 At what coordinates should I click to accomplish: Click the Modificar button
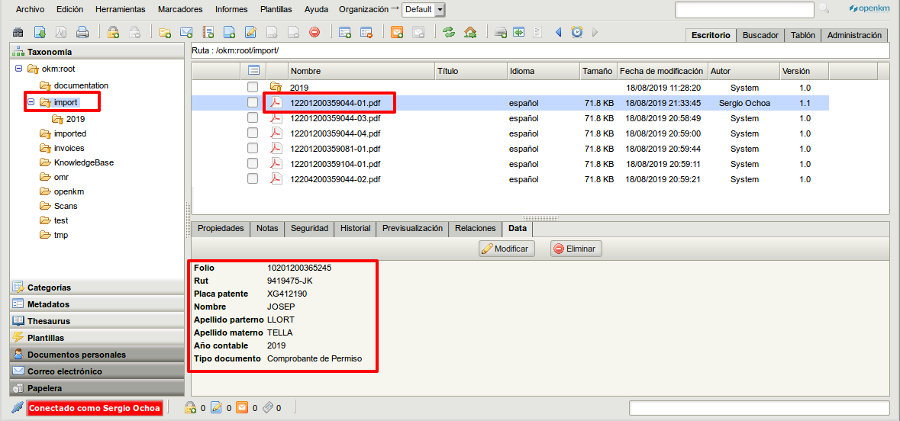[506, 248]
